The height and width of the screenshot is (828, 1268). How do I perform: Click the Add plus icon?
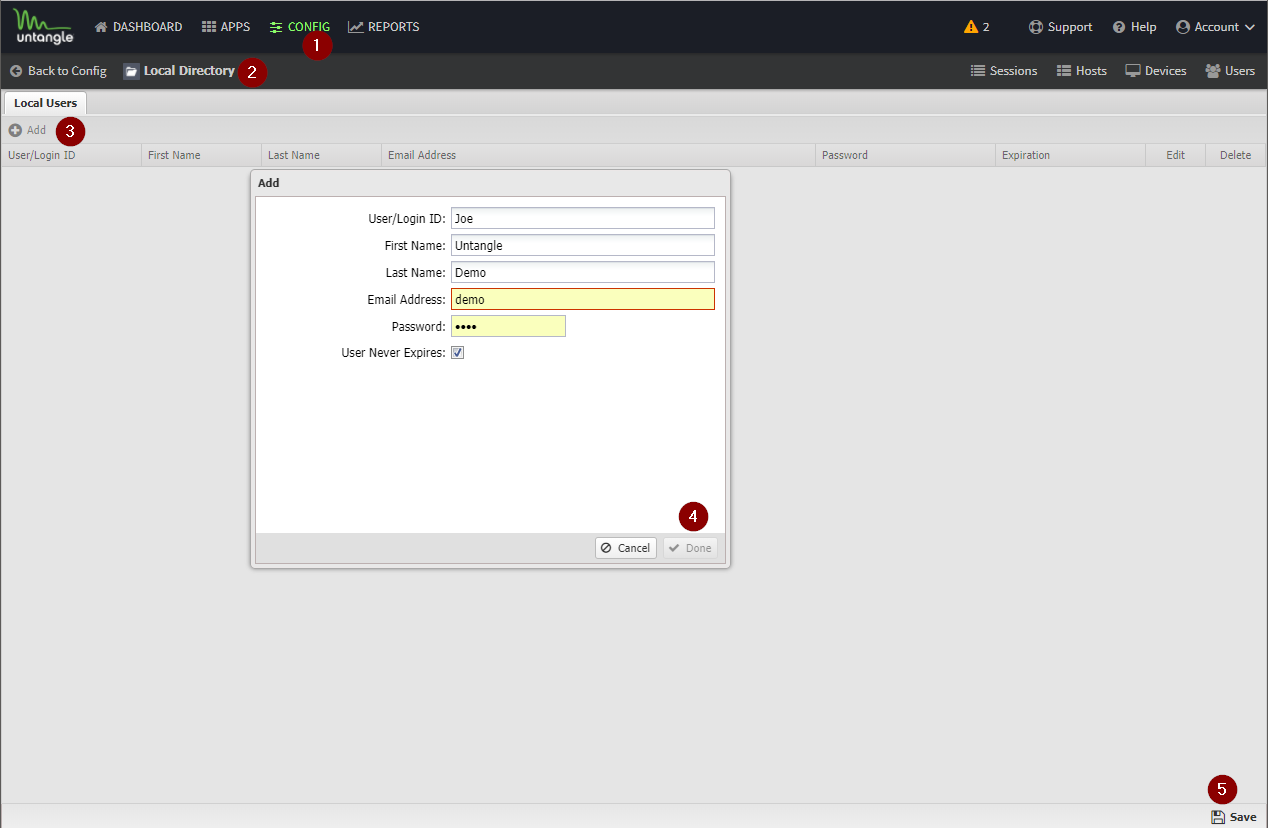tap(15, 130)
